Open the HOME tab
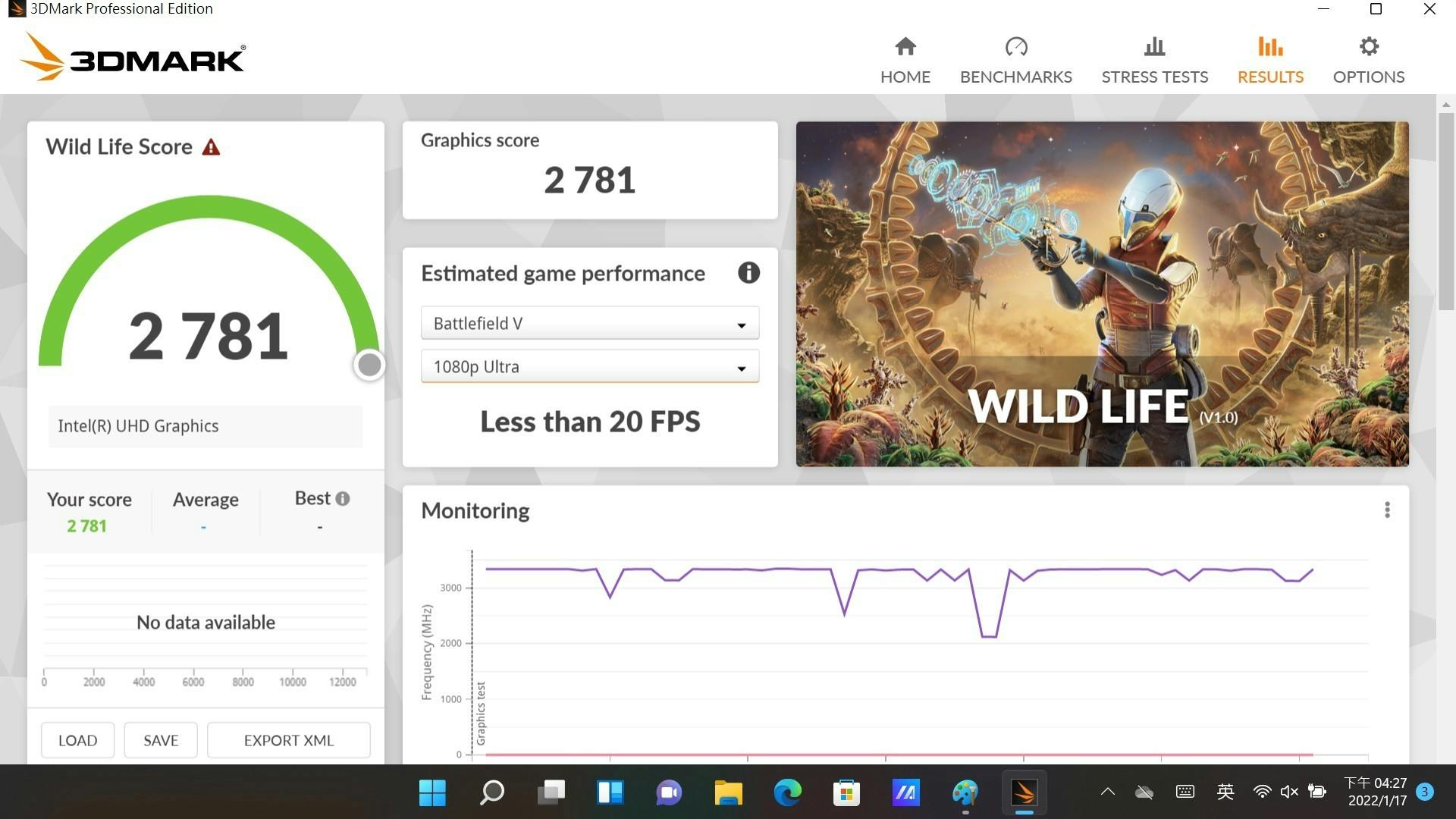 pyautogui.click(x=905, y=61)
